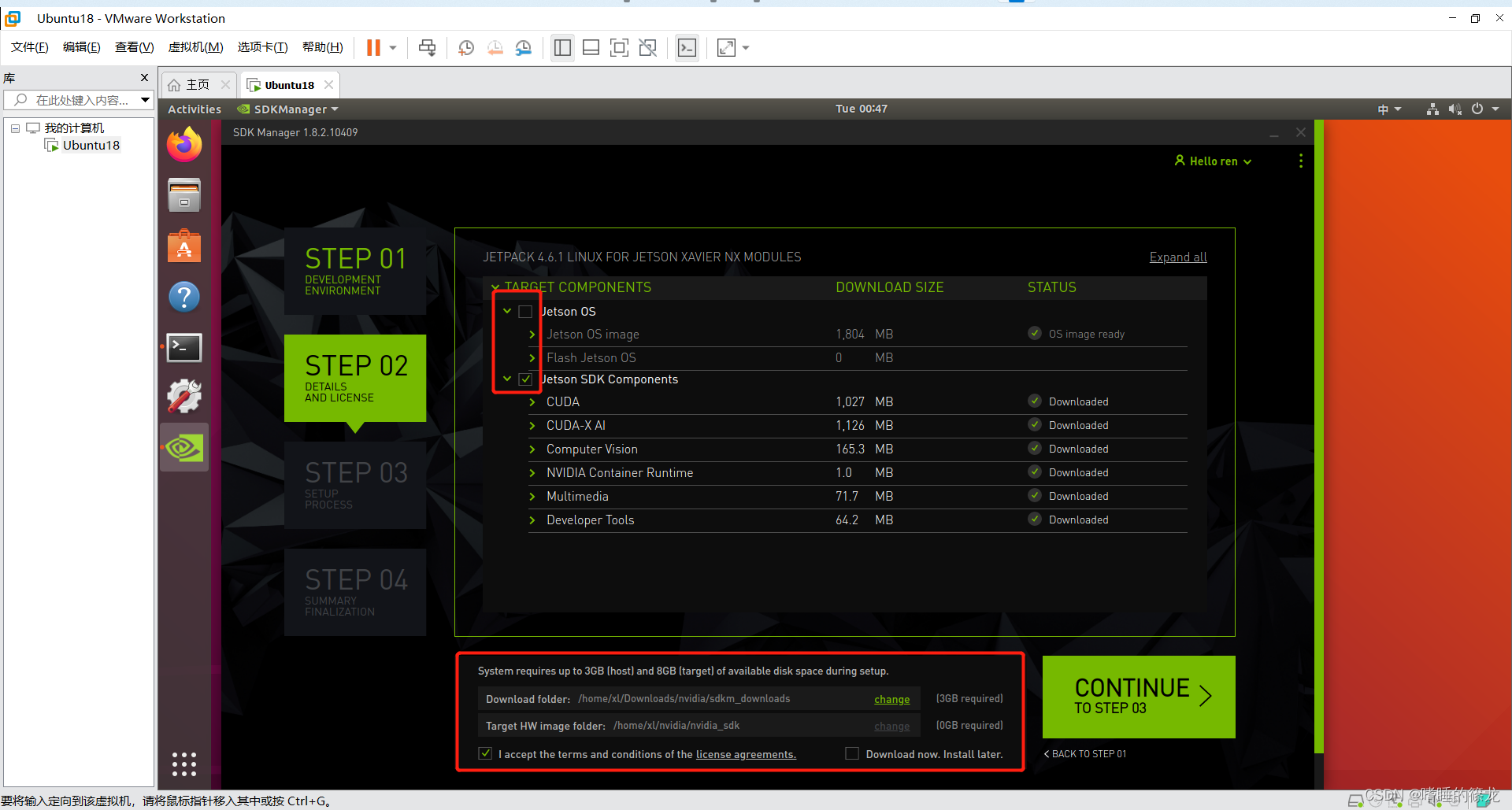Collapse the 我的计算机 tree node
Viewport: 1512px width, 810px height.
click(x=15, y=128)
